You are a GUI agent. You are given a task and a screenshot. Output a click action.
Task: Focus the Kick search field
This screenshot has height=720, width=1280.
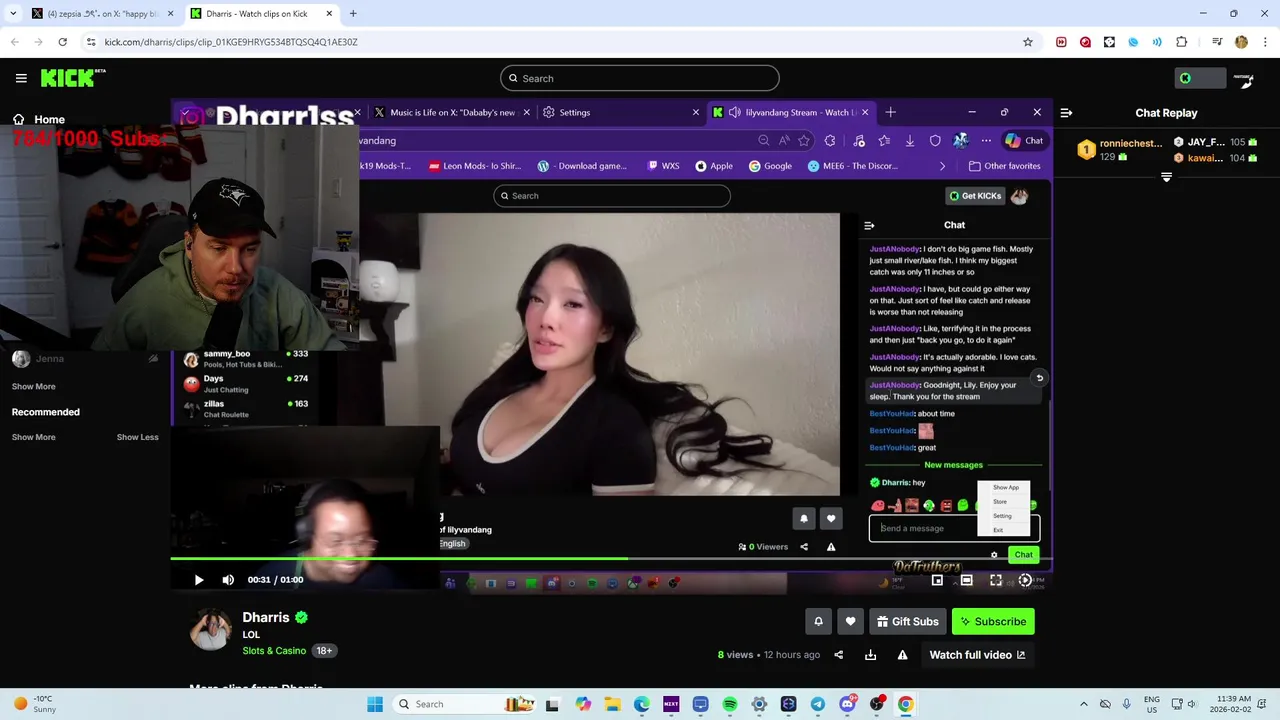[640, 78]
